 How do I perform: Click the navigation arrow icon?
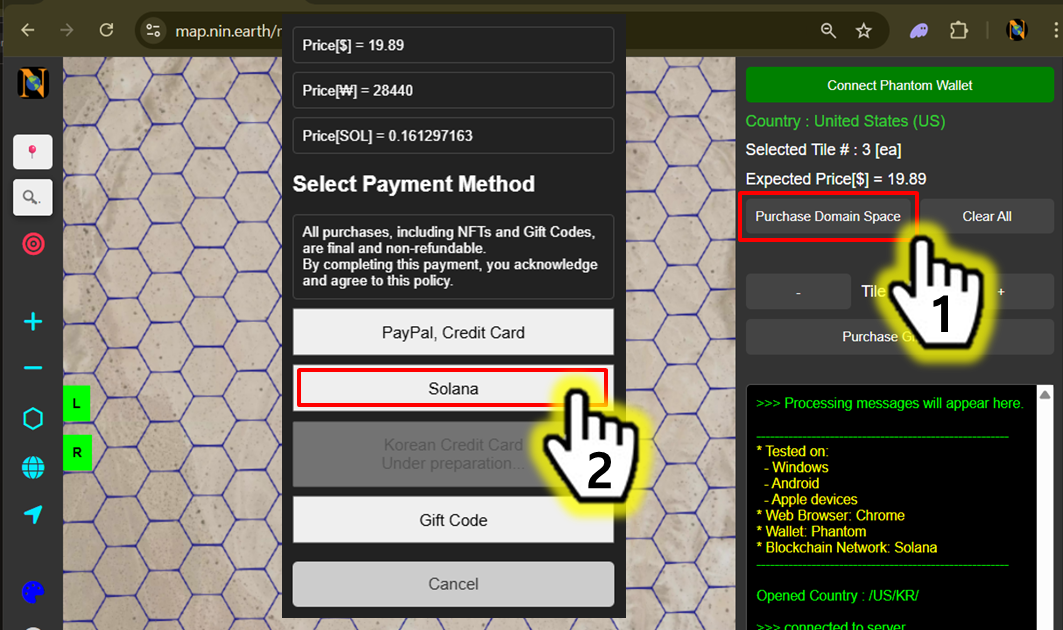(33, 514)
